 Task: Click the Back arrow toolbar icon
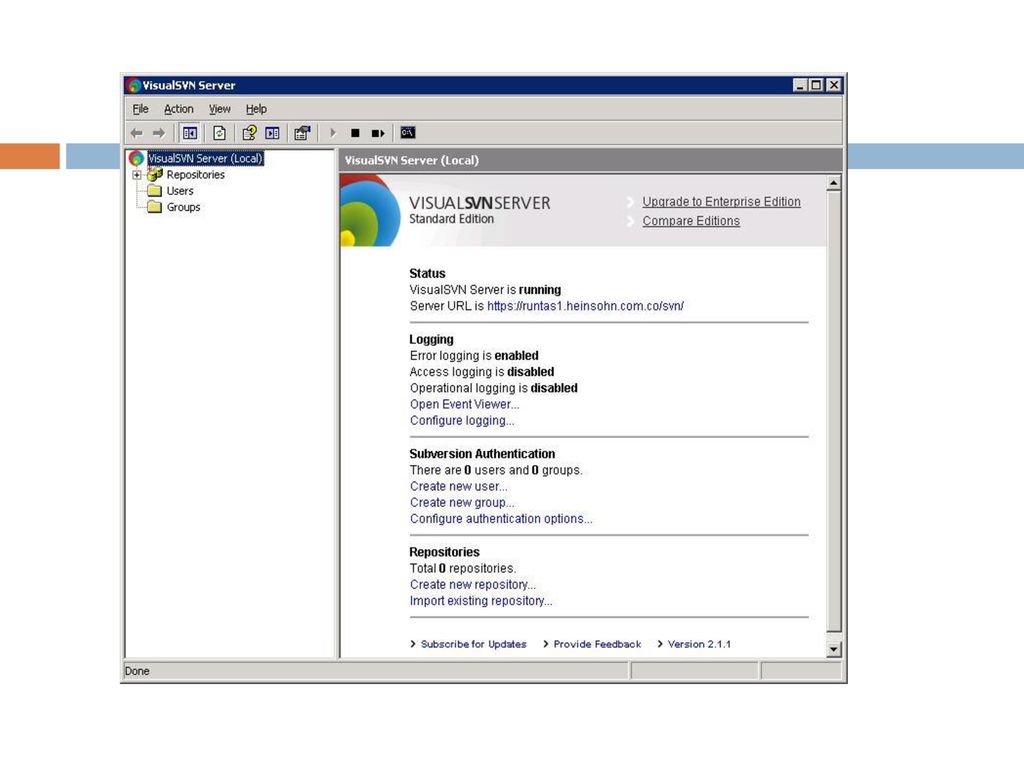[x=136, y=133]
